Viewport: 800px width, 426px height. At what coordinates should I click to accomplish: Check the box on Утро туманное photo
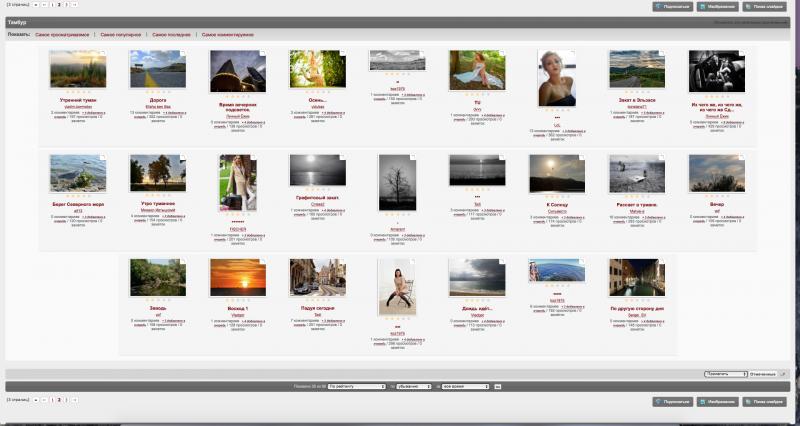pos(183,157)
